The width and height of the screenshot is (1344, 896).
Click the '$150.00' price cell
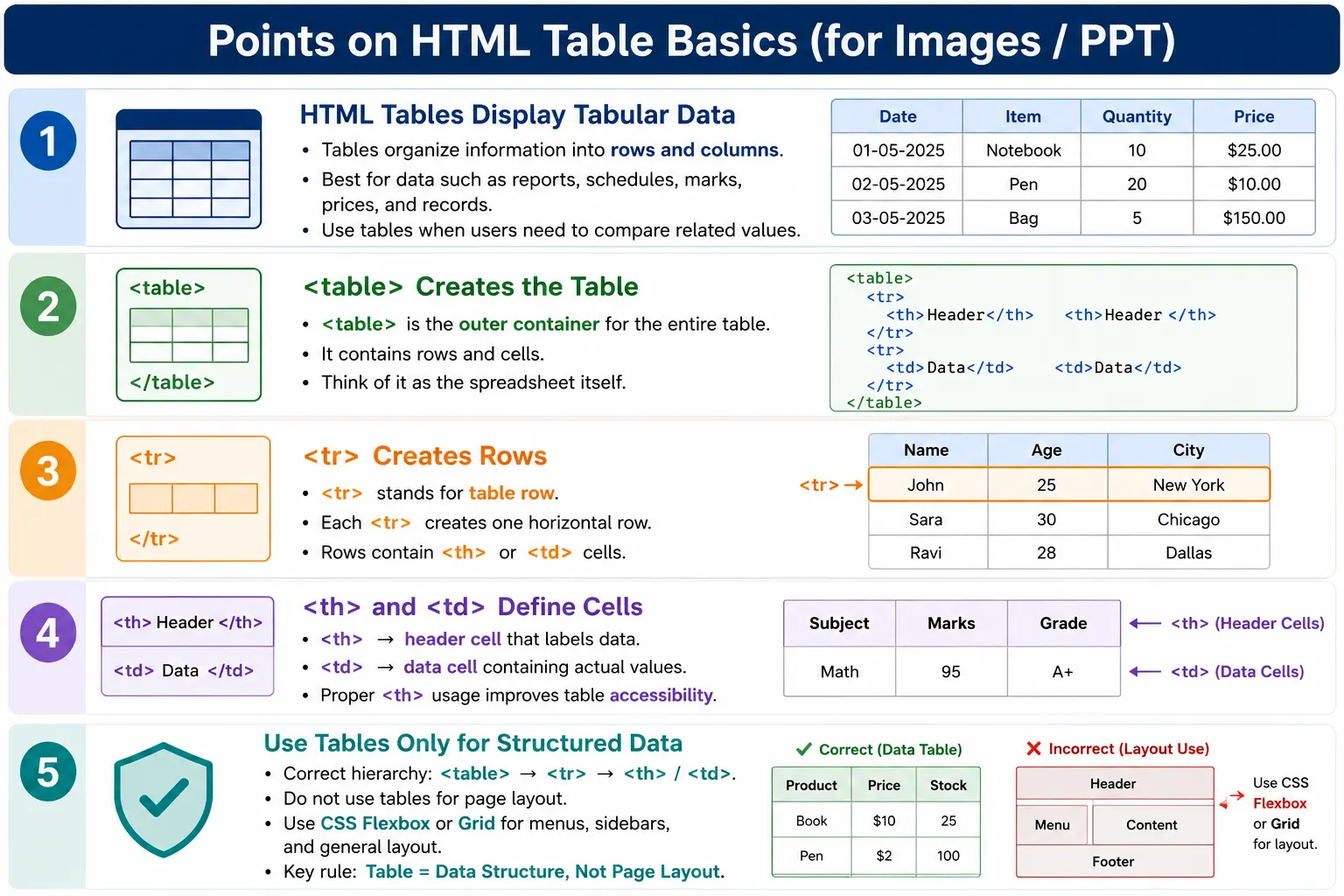tap(1254, 218)
